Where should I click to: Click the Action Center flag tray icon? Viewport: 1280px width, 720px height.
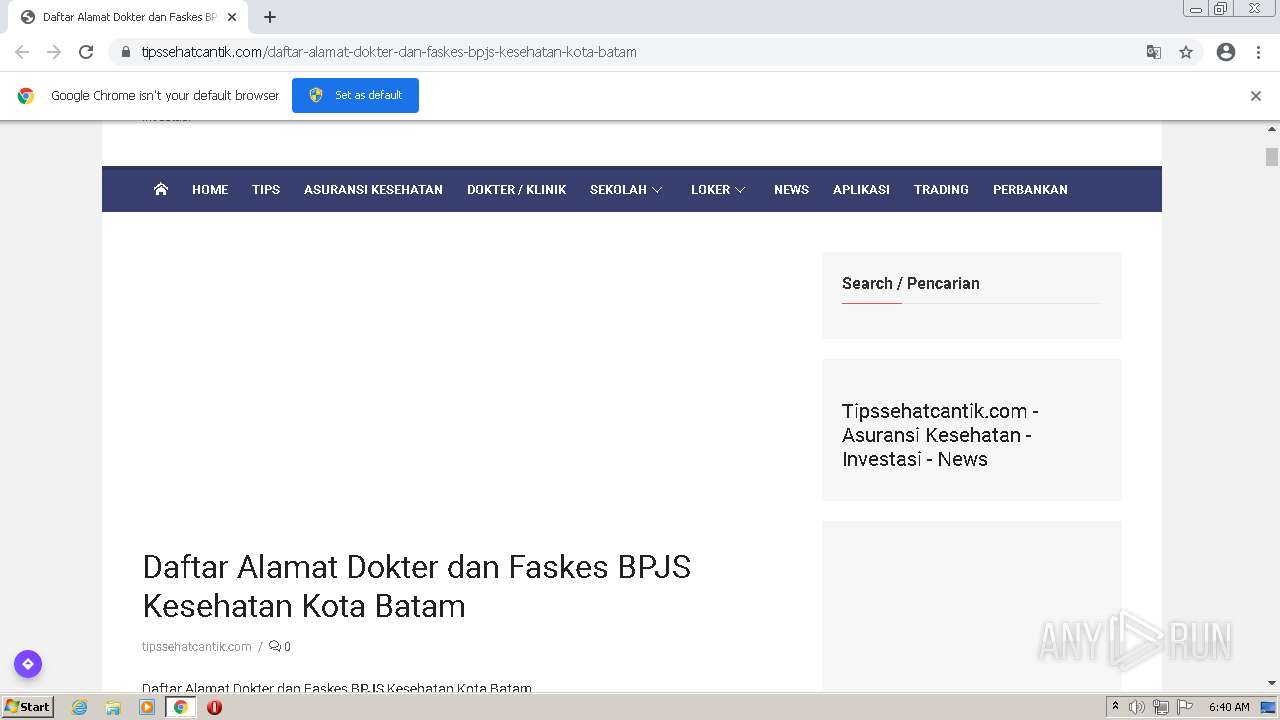click(1185, 707)
